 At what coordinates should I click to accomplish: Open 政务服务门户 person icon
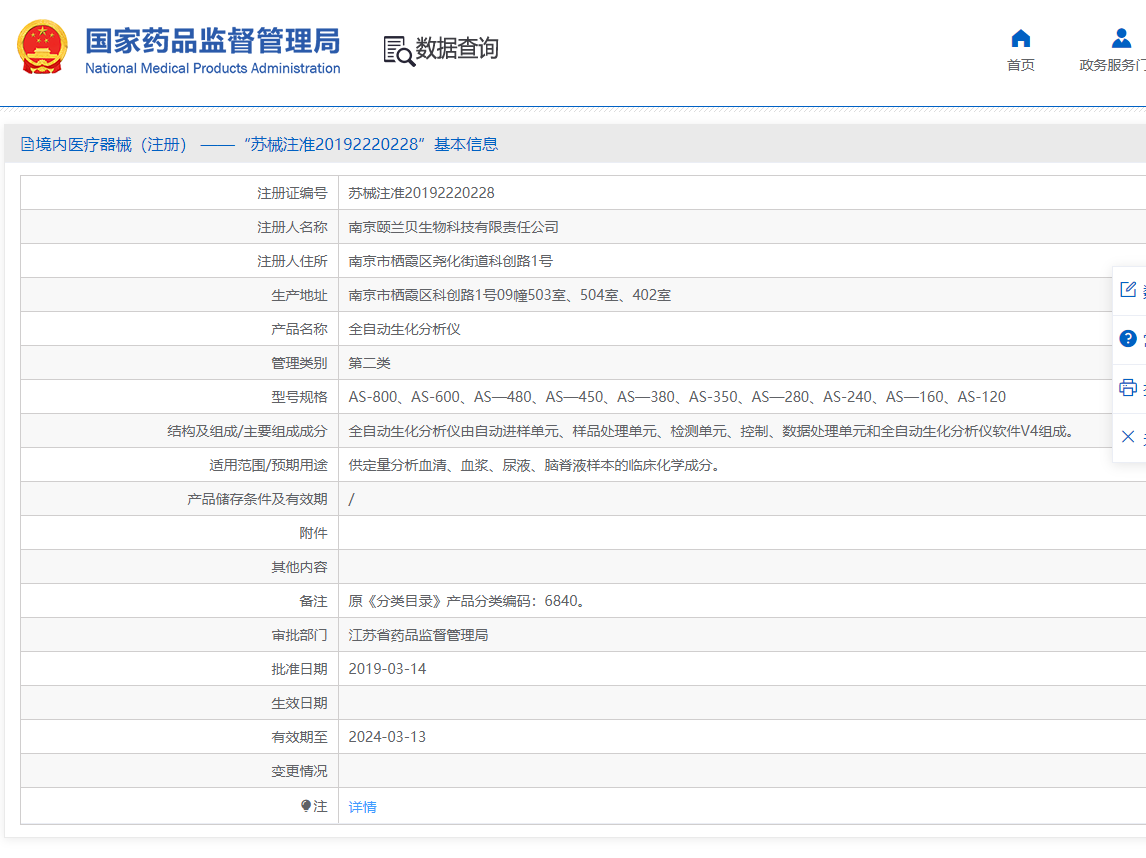1121,38
